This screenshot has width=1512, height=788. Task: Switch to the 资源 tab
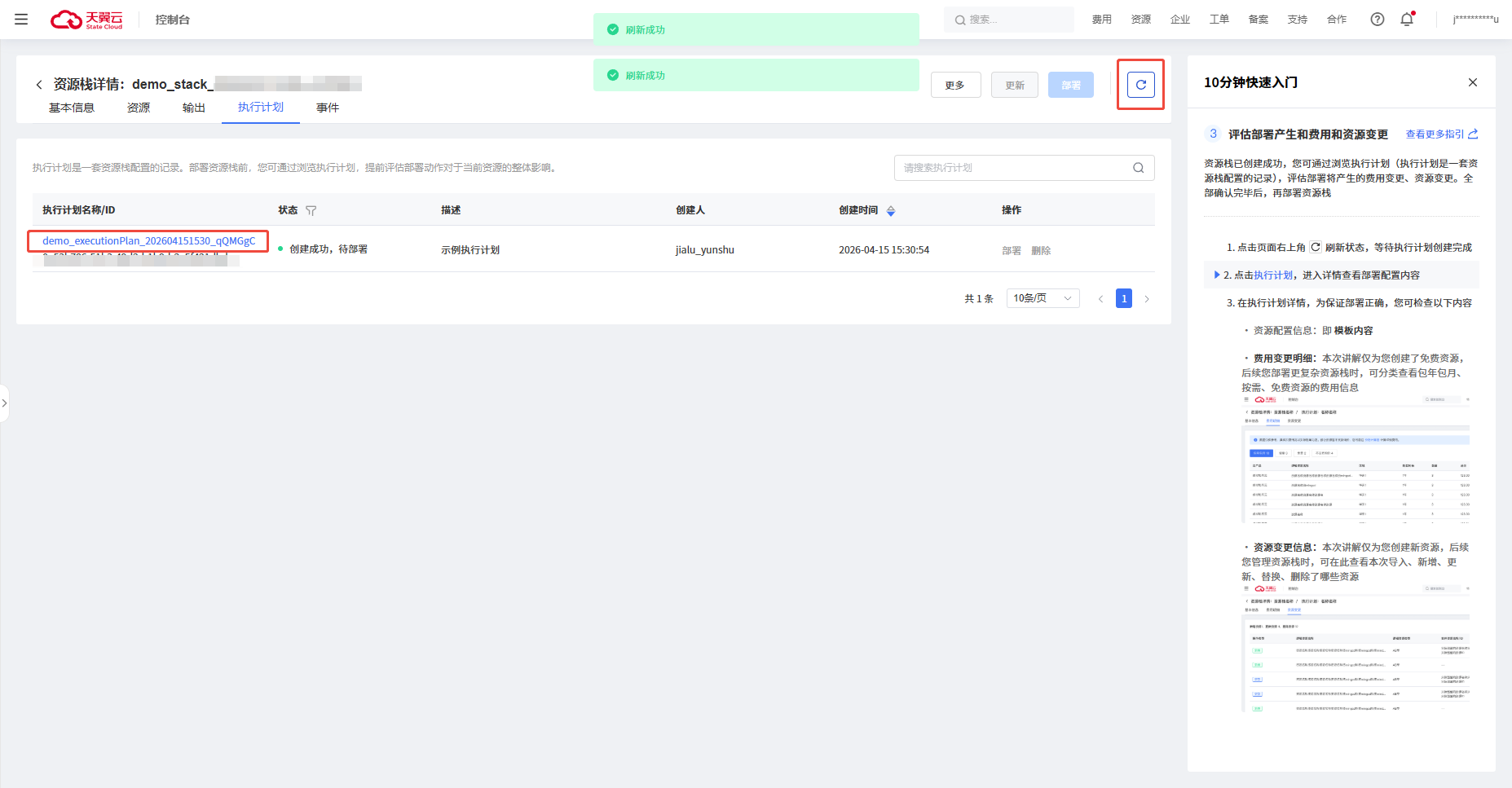[x=139, y=108]
